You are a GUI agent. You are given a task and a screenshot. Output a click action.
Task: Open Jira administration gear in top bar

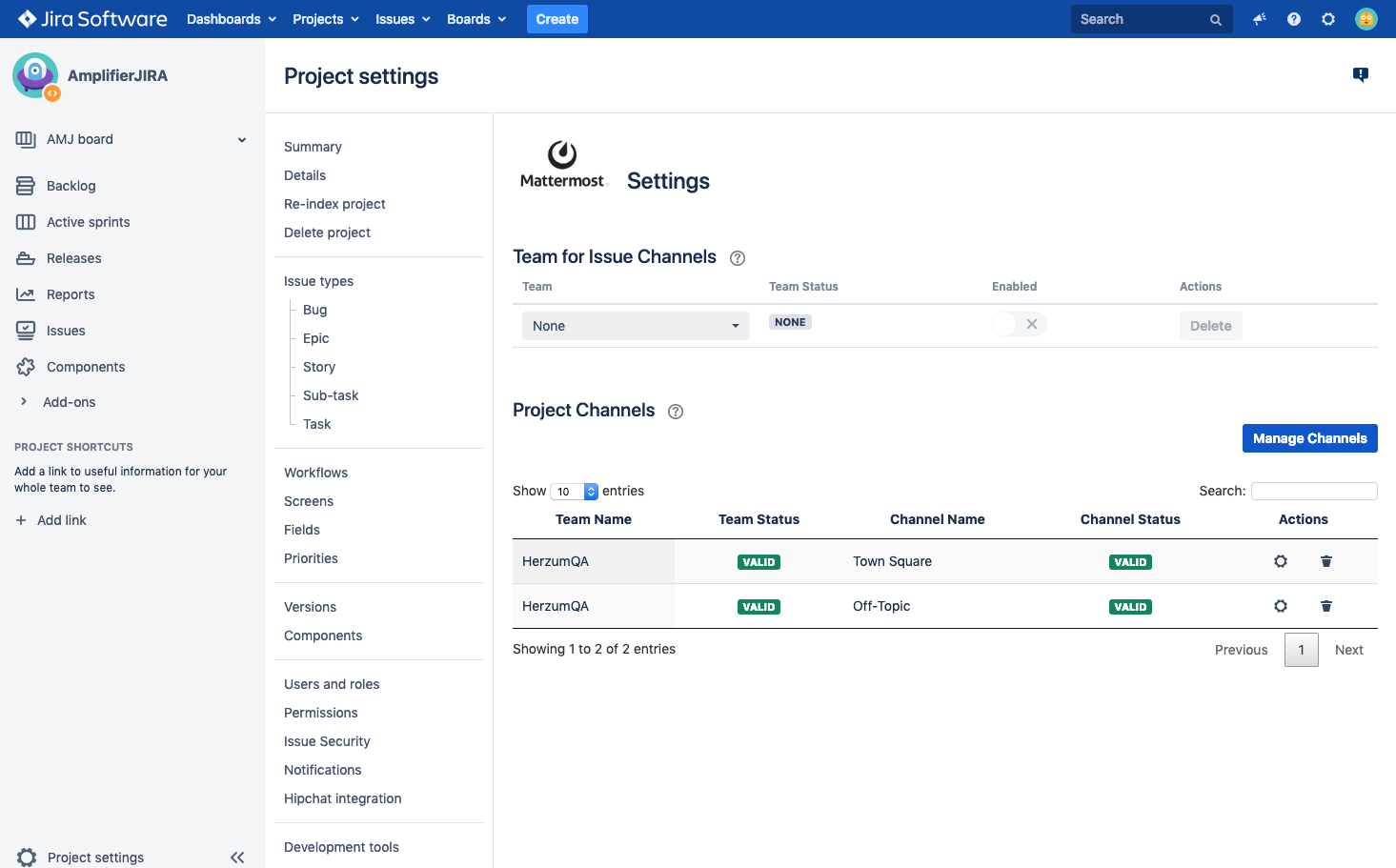pyautogui.click(x=1327, y=19)
